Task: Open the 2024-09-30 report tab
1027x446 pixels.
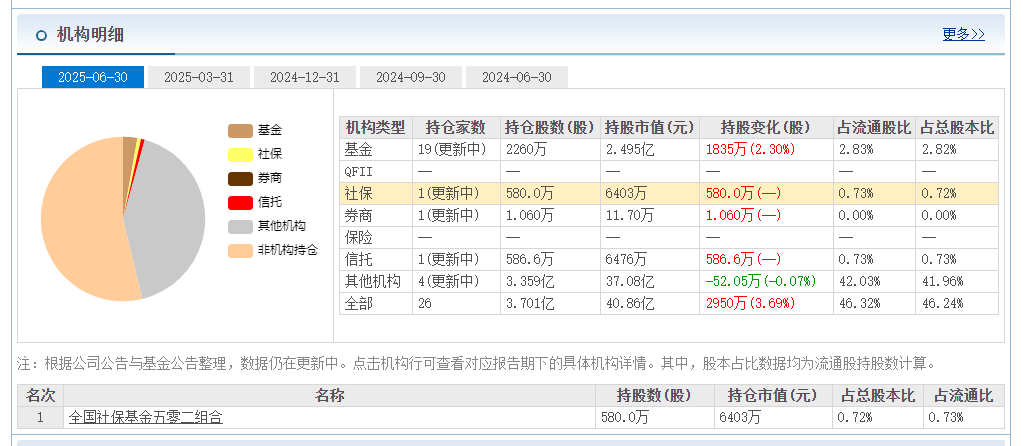Action: (411, 77)
